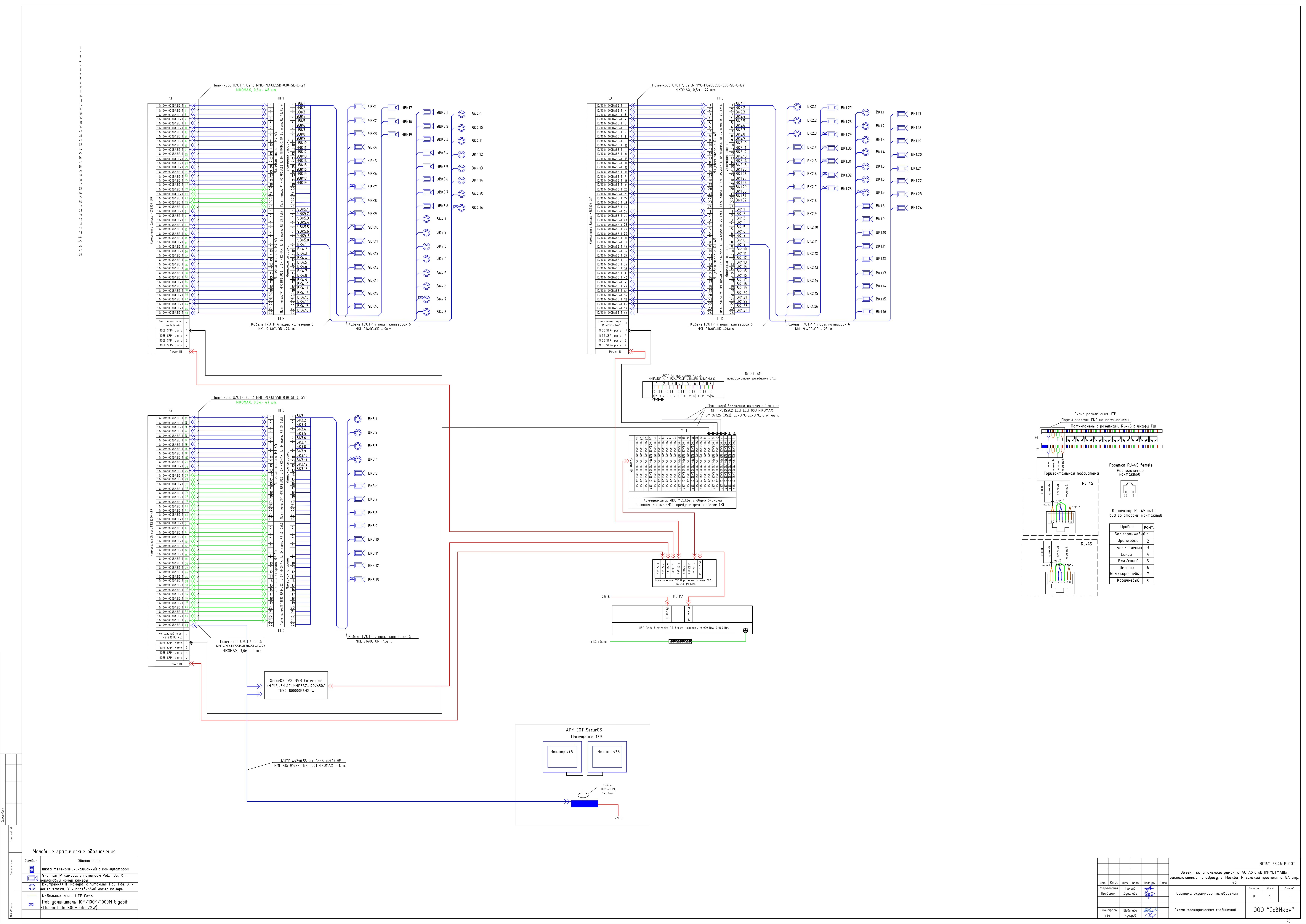Image resolution: width=1306 pixels, height=924 pixels.
Task: Select the grounding bar symbol near 'к КЗ здания'
Action: tap(680, 641)
